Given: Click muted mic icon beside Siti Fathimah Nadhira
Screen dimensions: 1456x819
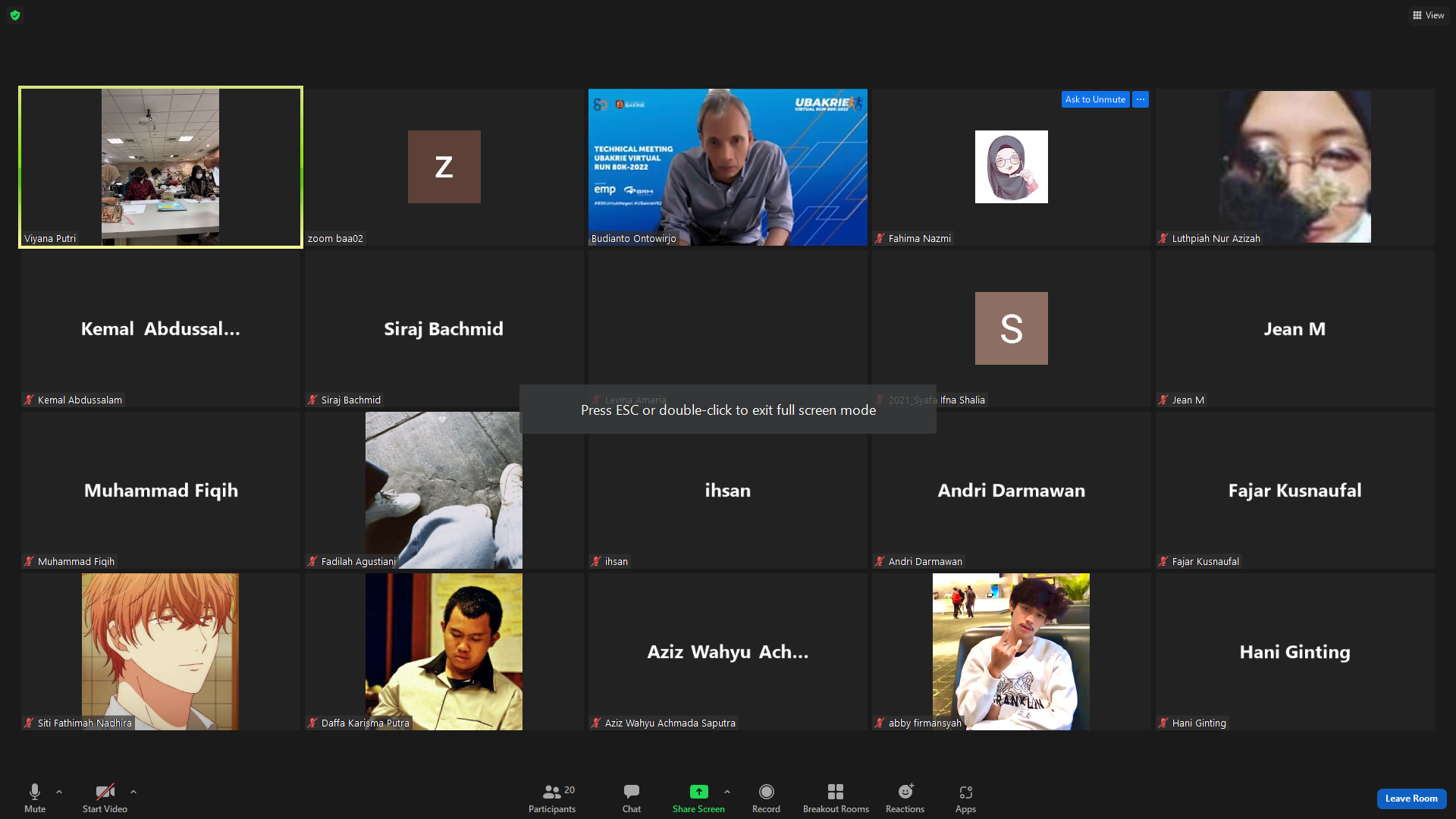Looking at the screenshot, I should pos(29,723).
